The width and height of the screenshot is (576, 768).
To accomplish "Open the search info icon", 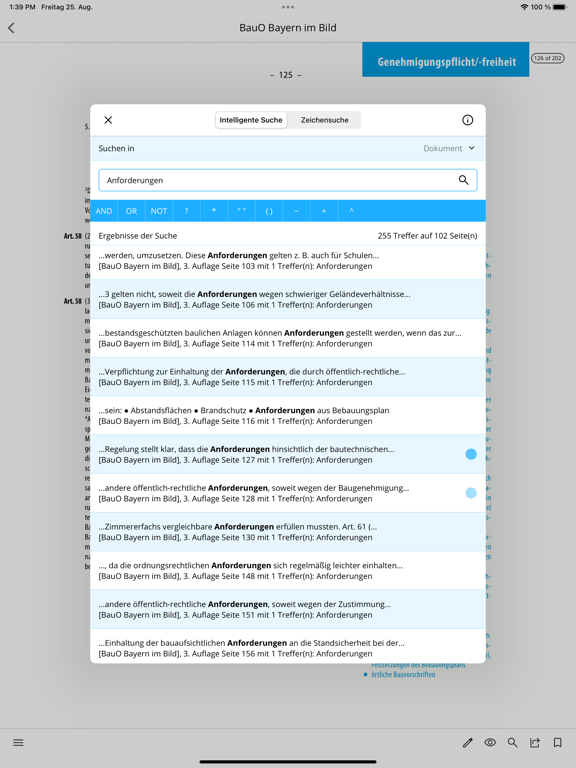I will pos(467,120).
